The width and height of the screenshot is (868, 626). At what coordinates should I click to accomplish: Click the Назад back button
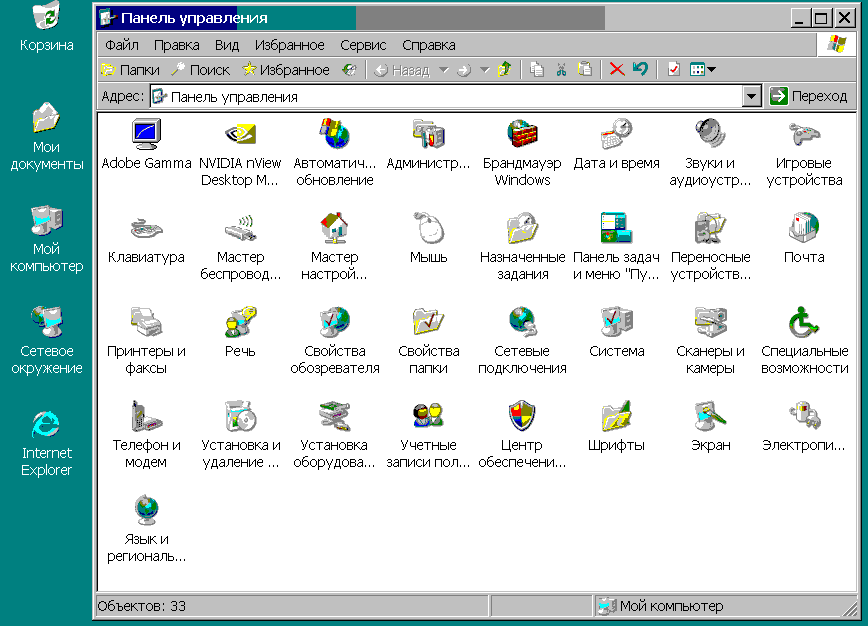click(402, 70)
